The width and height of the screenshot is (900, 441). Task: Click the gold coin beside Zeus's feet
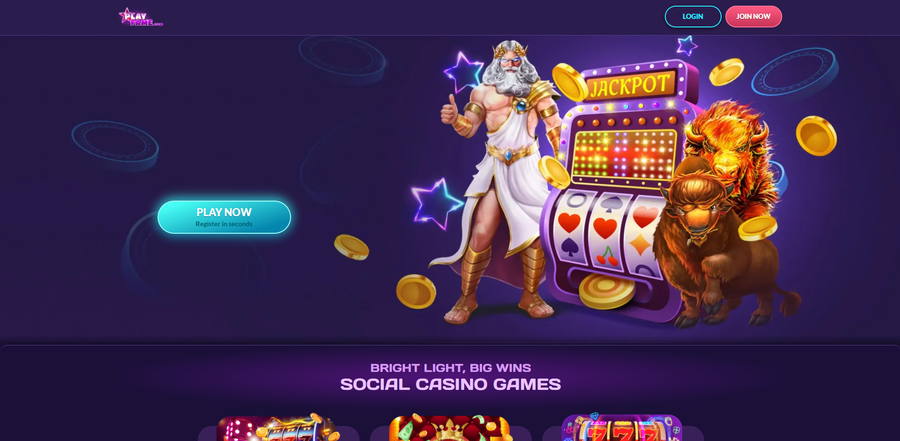coord(416,291)
